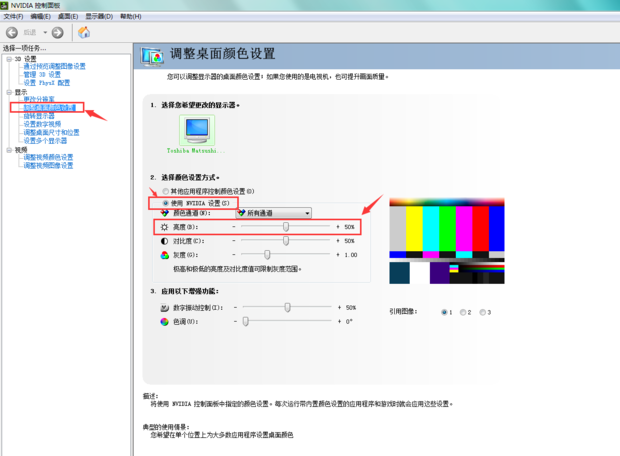Go back with the toolbar back arrow
620x456 pixels.
click(12, 32)
